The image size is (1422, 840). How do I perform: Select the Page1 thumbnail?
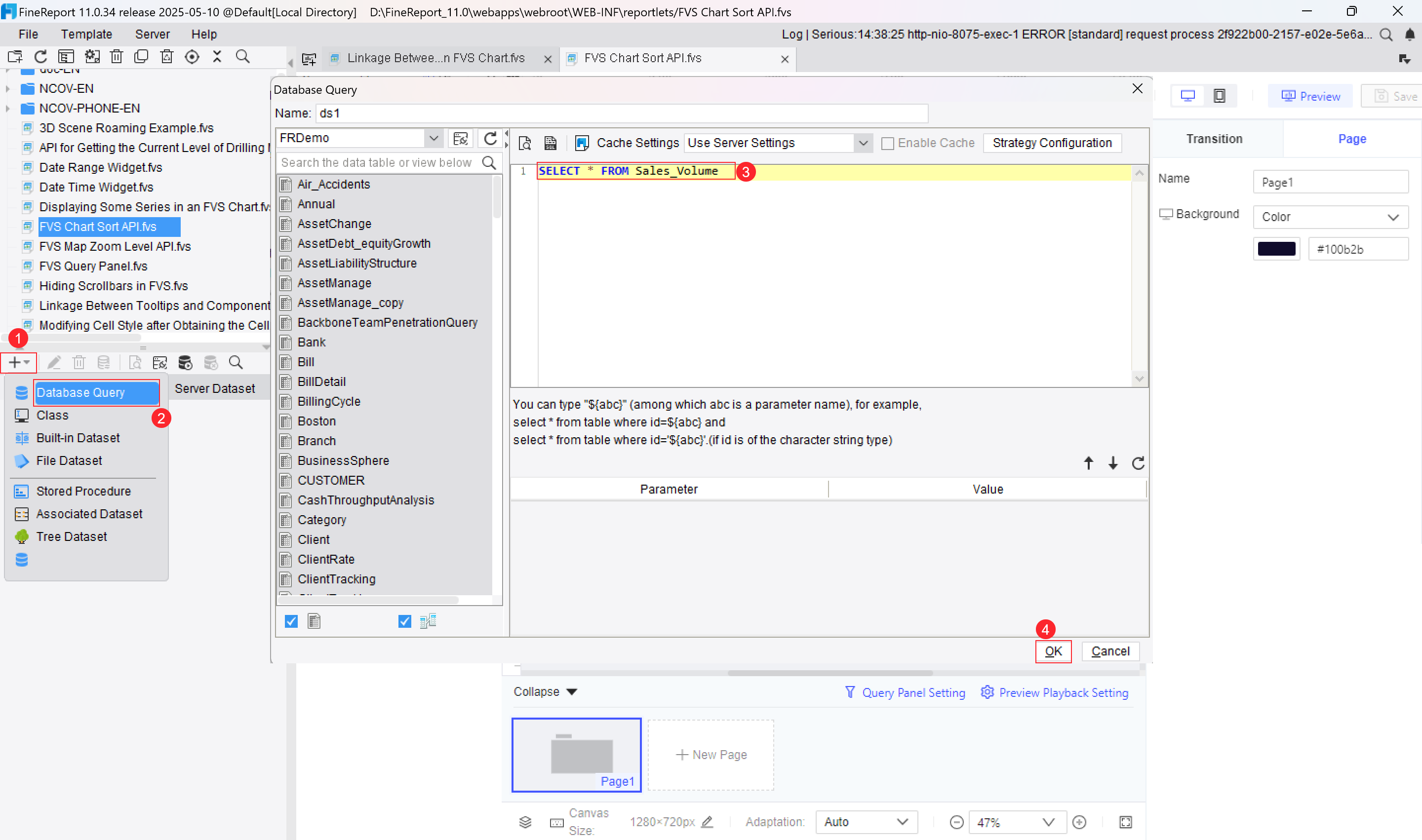pyautogui.click(x=576, y=755)
